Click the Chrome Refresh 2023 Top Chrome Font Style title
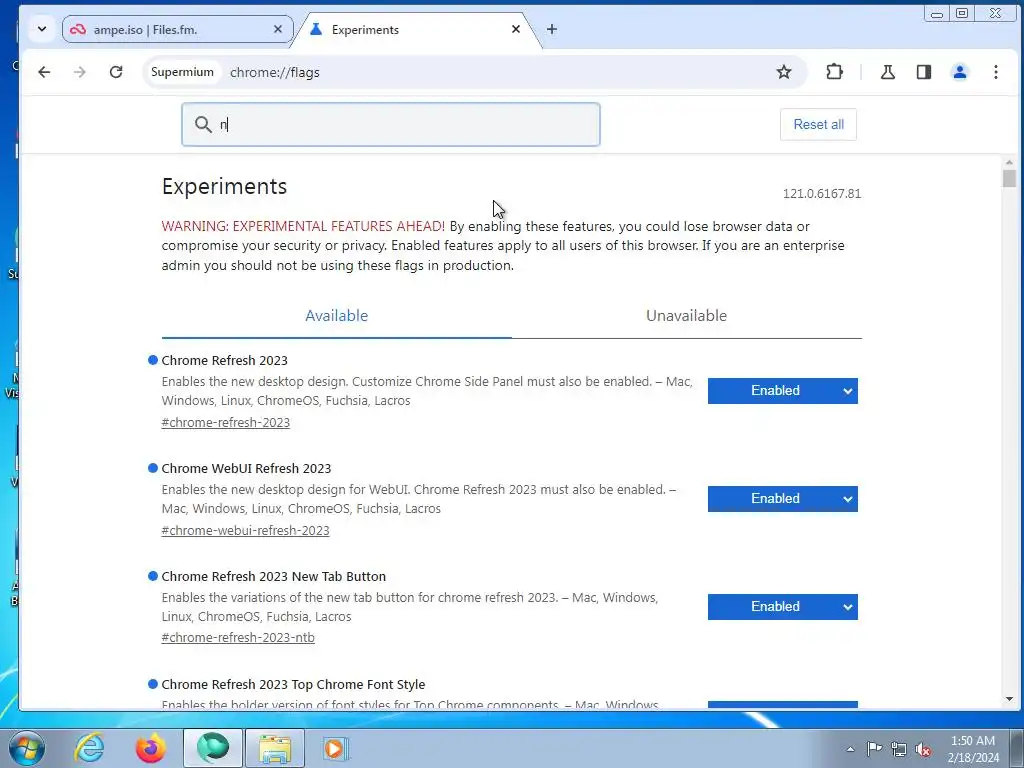The image size is (1024, 768). [293, 684]
